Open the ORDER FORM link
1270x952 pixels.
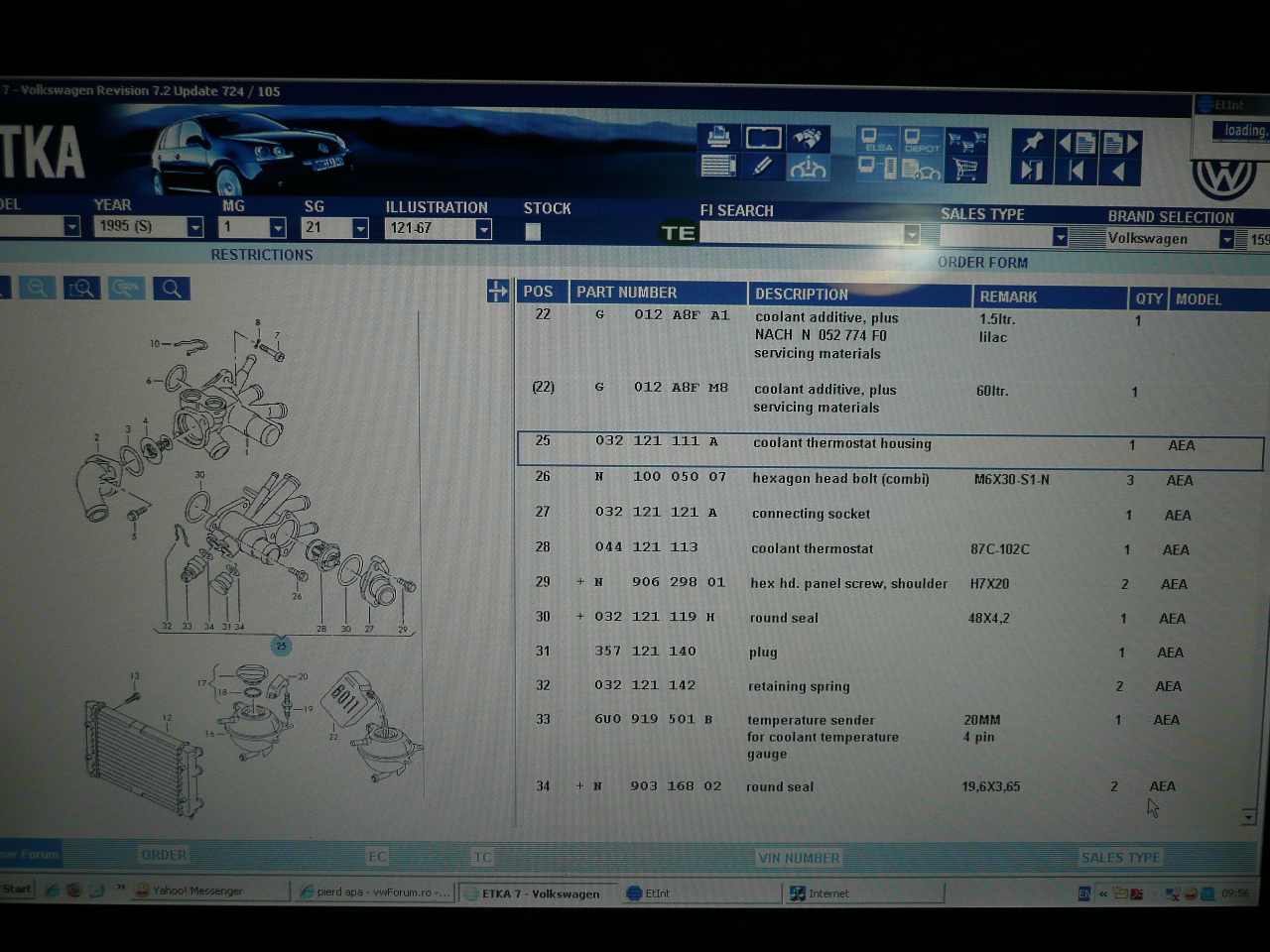point(982,262)
